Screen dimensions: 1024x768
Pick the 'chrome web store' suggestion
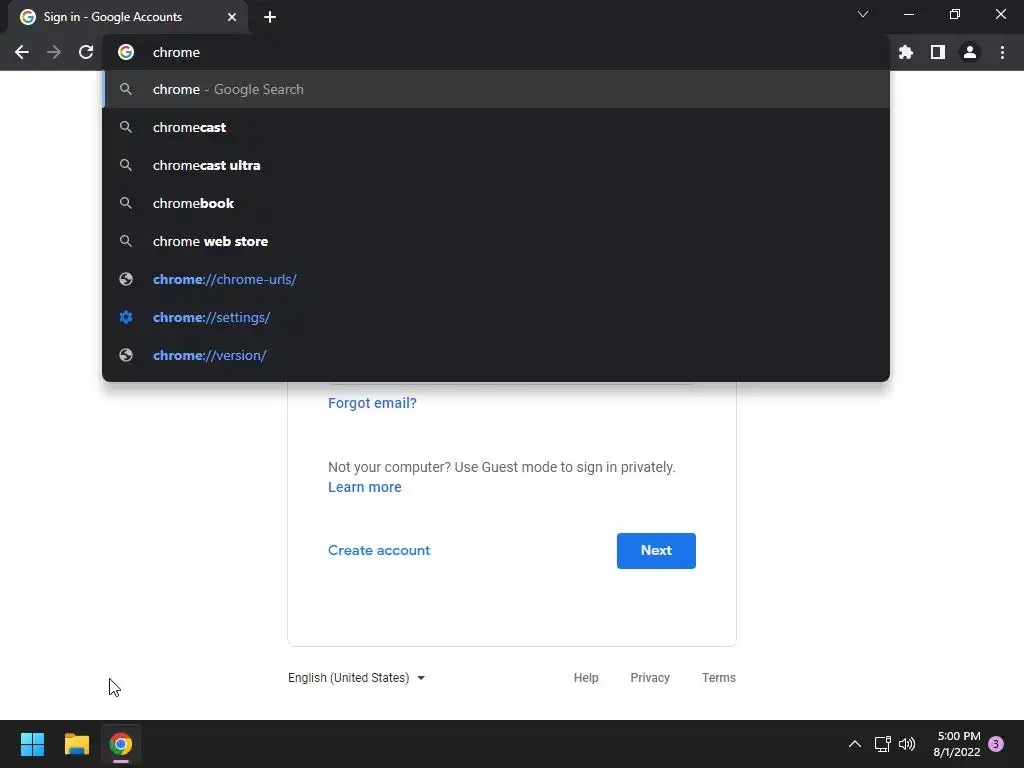click(496, 241)
